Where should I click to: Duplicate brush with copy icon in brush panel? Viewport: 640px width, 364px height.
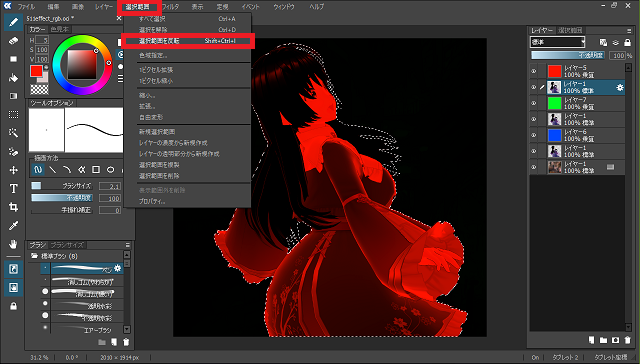114,342
